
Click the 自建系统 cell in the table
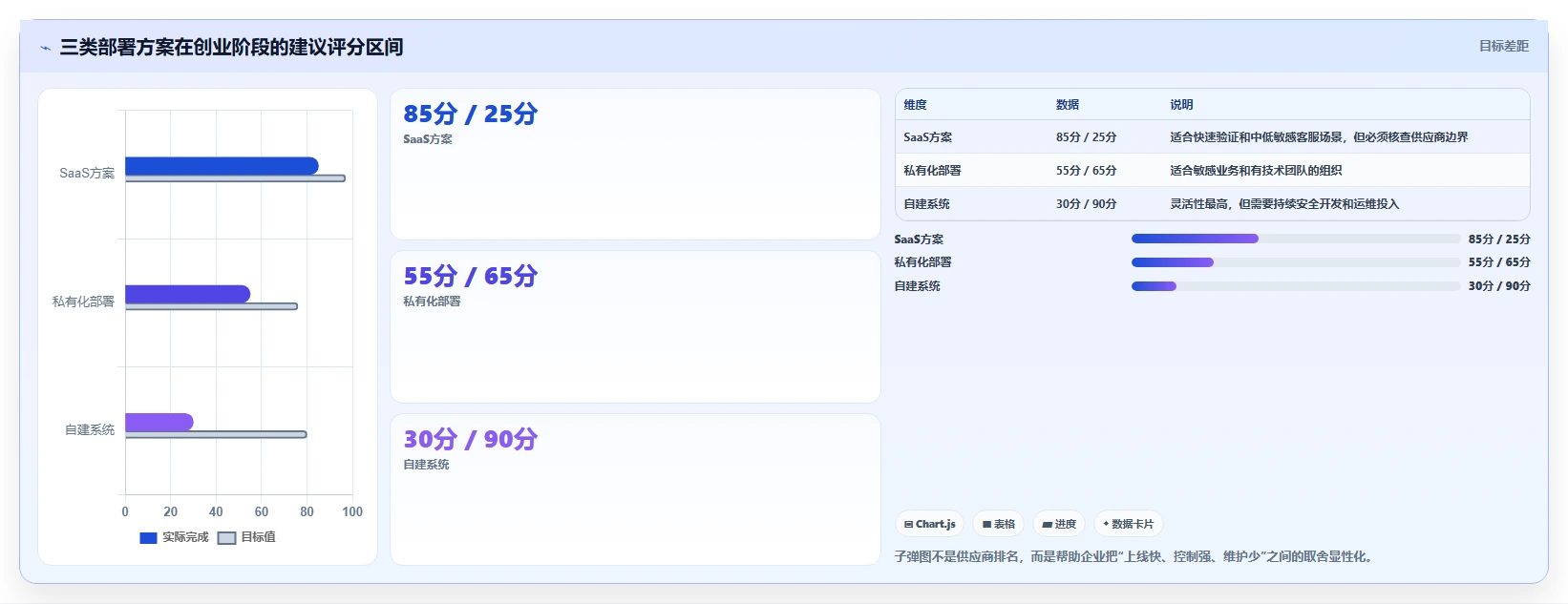pos(926,204)
